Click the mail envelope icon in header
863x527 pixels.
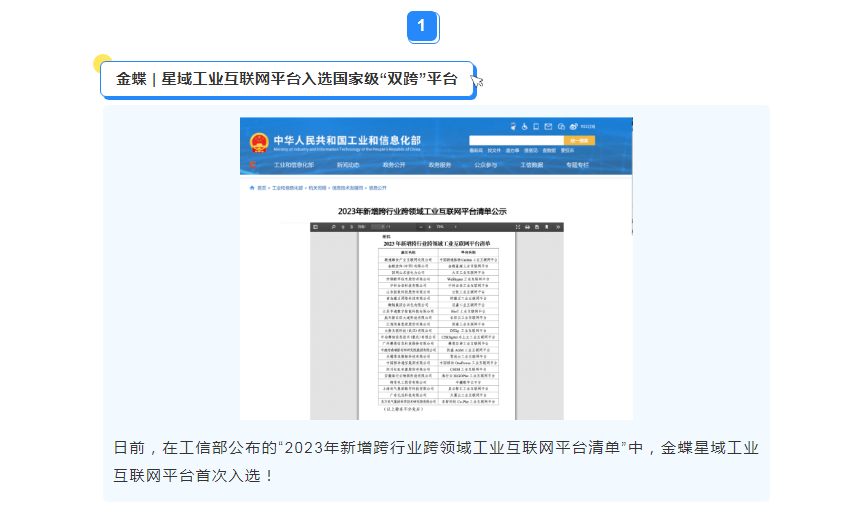tap(548, 127)
